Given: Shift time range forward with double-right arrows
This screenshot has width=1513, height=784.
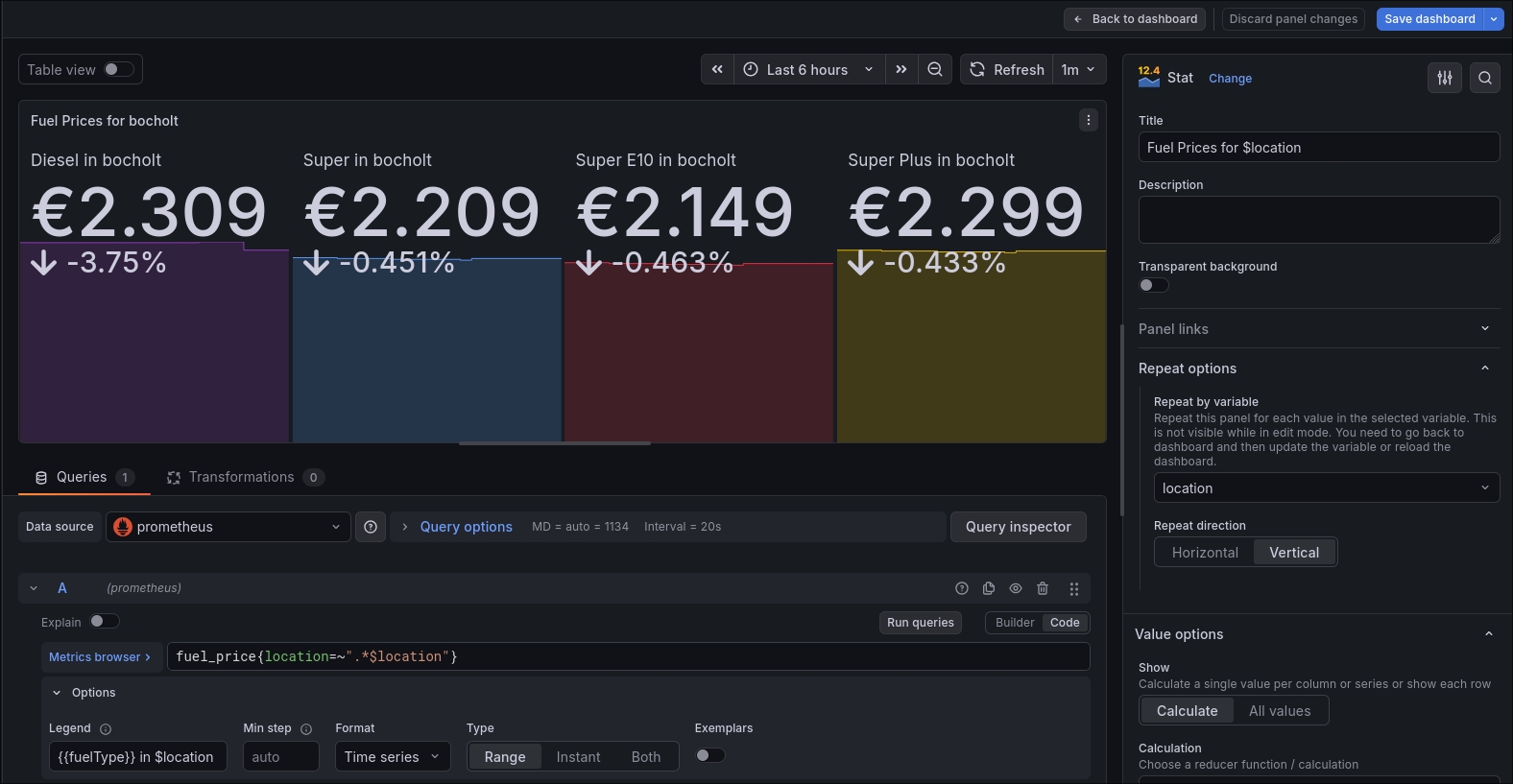Looking at the screenshot, I should tap(901, 69).
